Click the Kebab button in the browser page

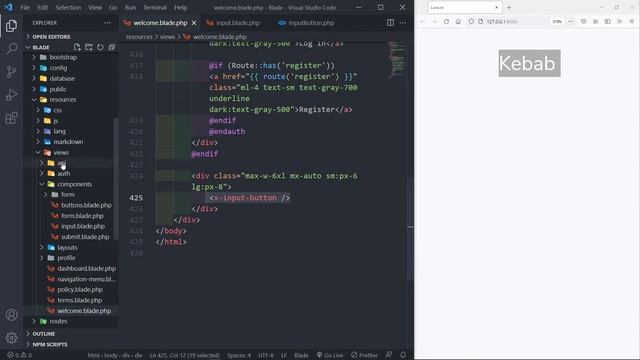pyautogui.click(x=529, y=63)
